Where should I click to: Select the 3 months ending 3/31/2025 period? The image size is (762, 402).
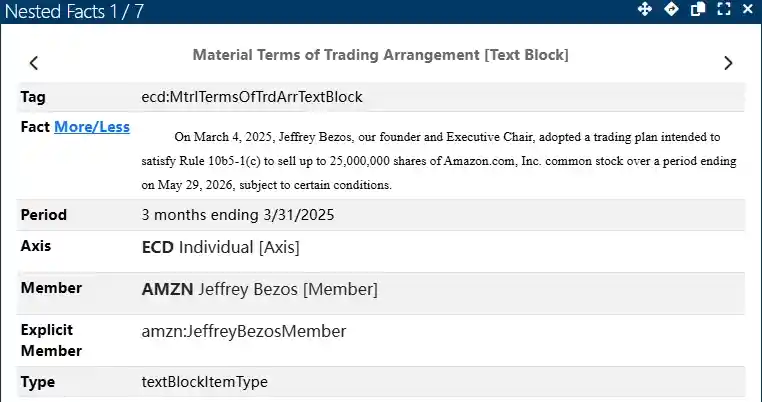(238, 215)
